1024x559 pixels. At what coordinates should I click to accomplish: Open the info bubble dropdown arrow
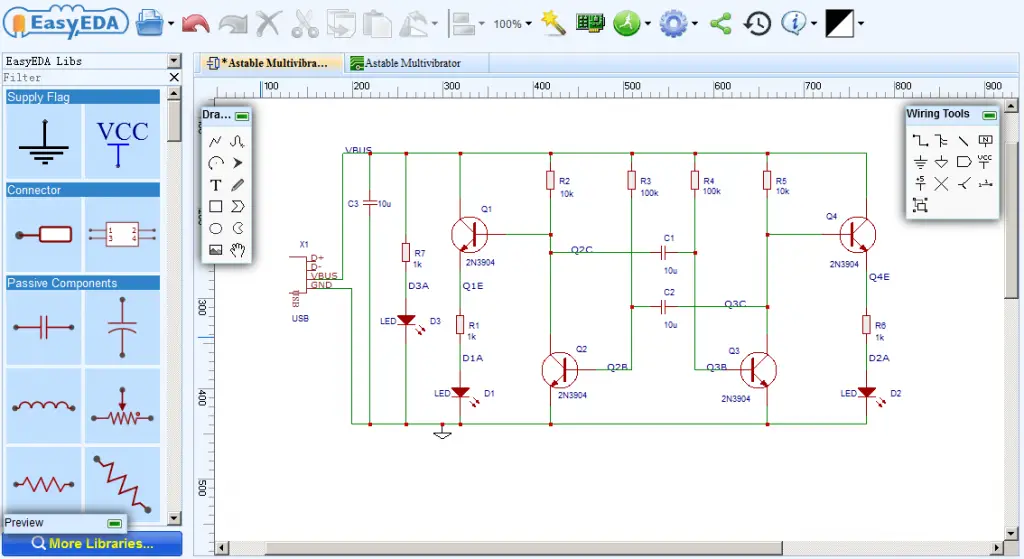tap(814, 24)
